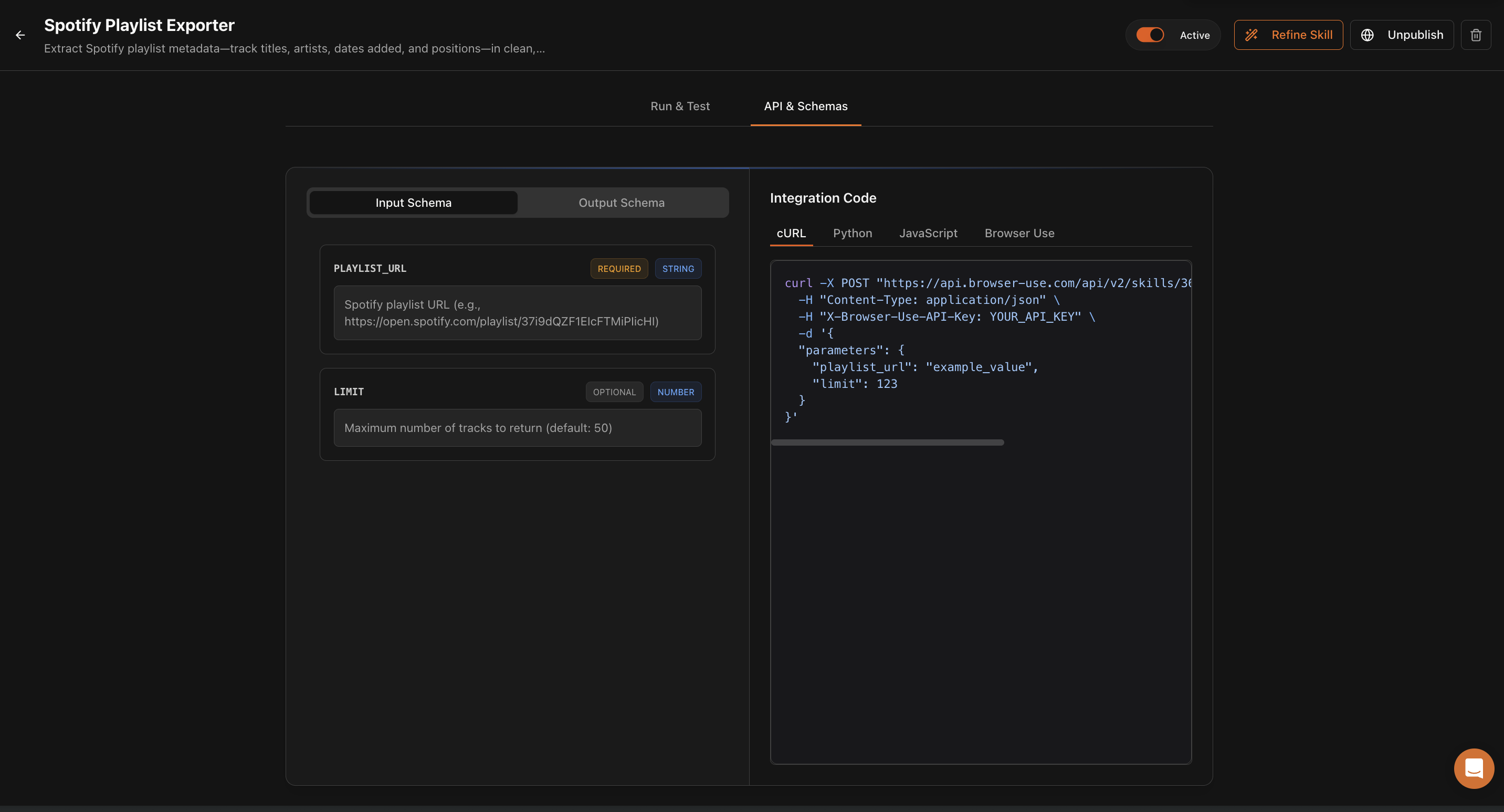This screenshot has width=1504, height=812.
Task: Click the globe icon next to Unpublish
Action: tap(1367, 35)
